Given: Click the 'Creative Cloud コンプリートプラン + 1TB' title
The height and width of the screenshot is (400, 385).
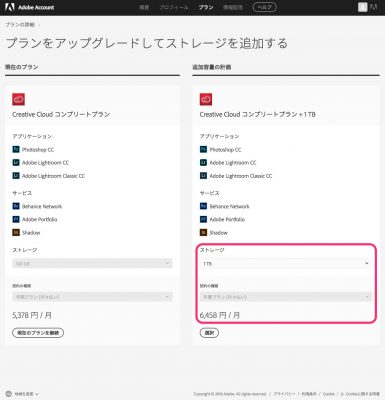Looking at the screenshot, I should pyautogui.click(x=258, y=114).
